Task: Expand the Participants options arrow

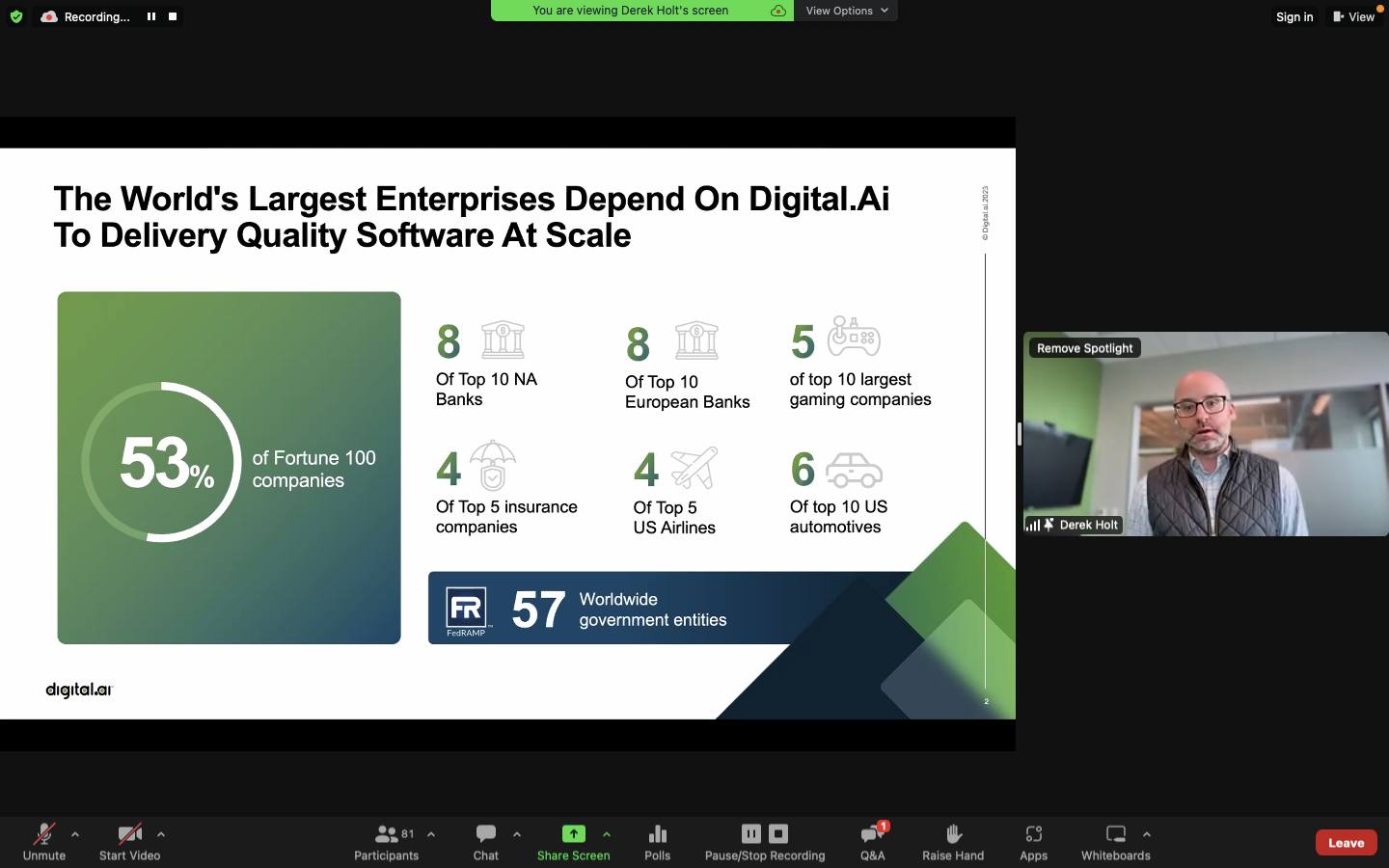Action: pyautogui.click(x=431, y=834)
